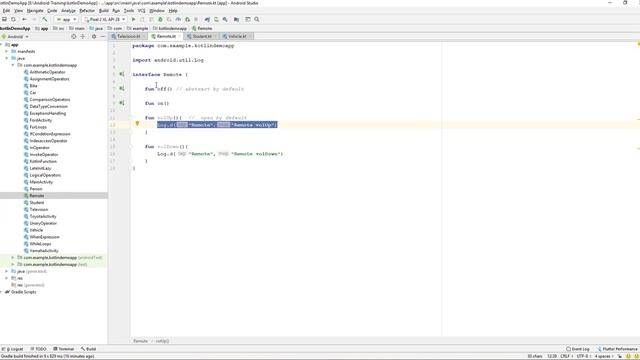This screenshot has height=360, width=640.
Task: Open the View menu
Action: (x=18, y=11)
